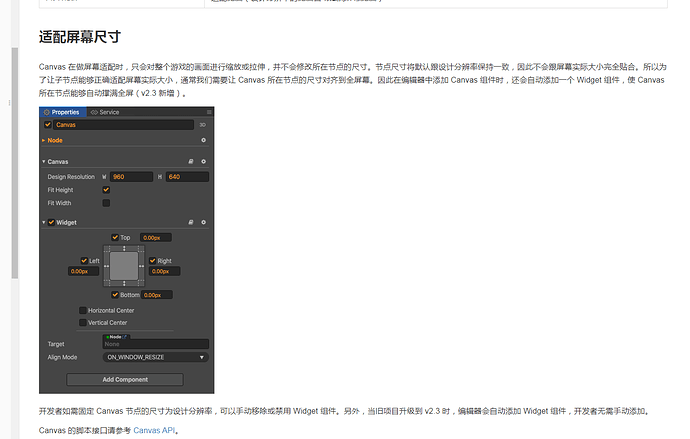Open the Widget component help document icon
Screen dimensions: 690x439
(x=191, y=222)
